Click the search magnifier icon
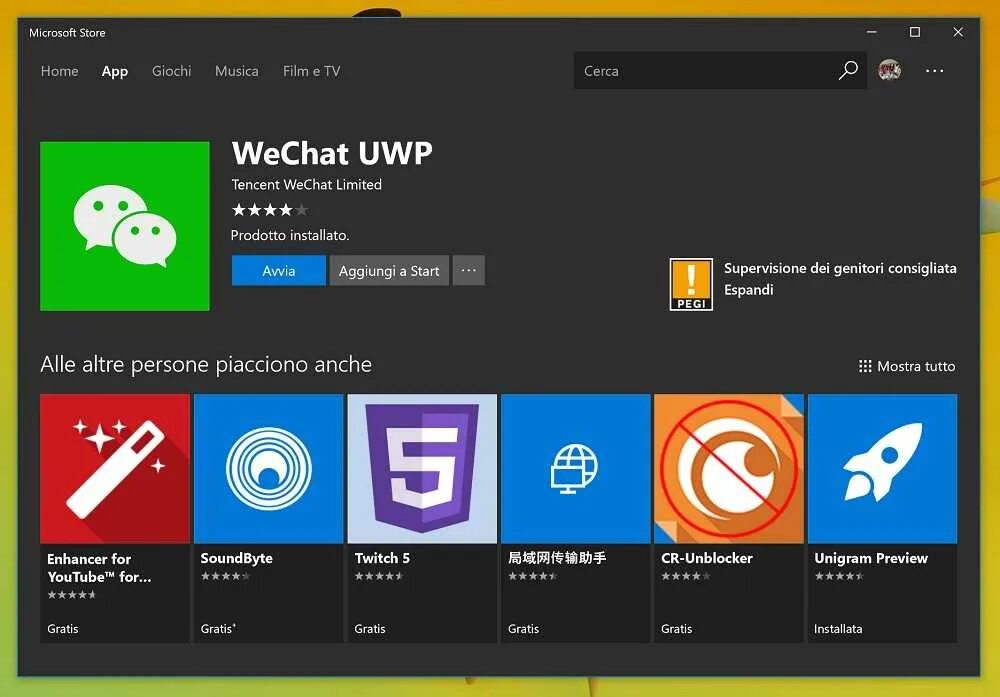Image resolution: width=1000 pixels, height=697 pixels. pyautogui.click(x=848, y=70)
